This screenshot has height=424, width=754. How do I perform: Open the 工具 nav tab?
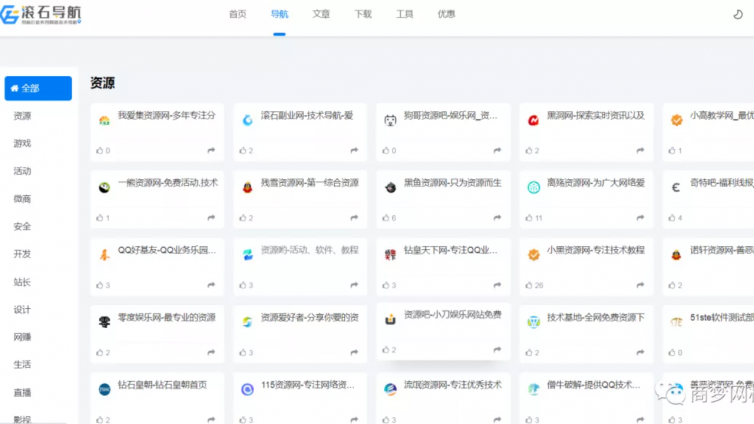[x=404, y=14]
